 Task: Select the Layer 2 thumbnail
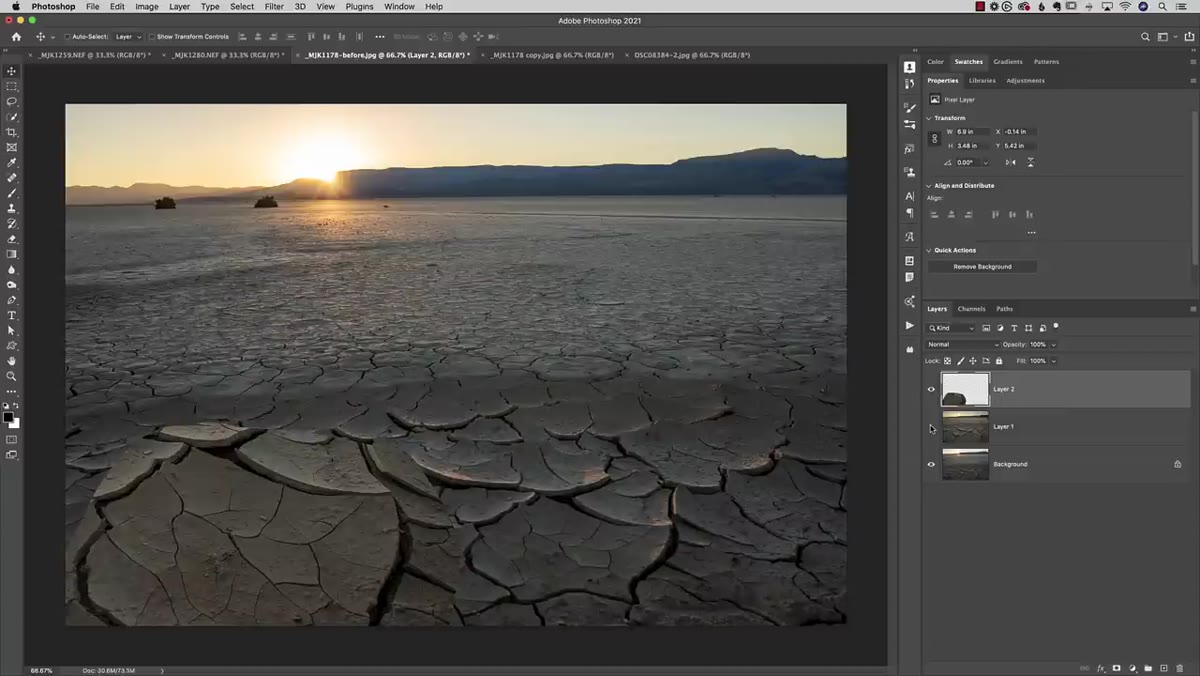click(965, 389)
